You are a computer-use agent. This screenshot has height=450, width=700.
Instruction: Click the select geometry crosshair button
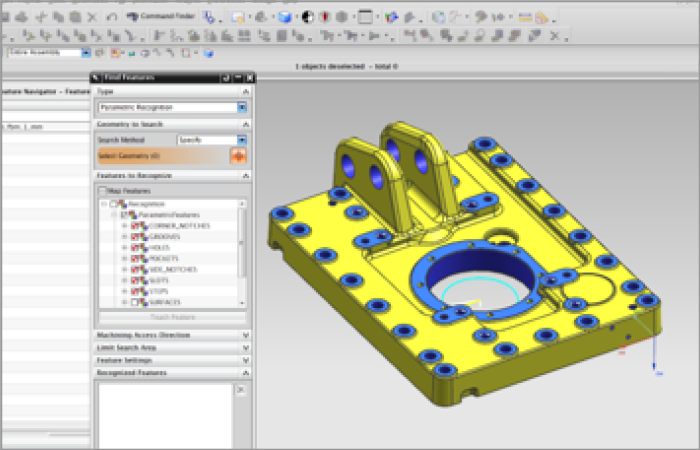[x=238, y=156]
